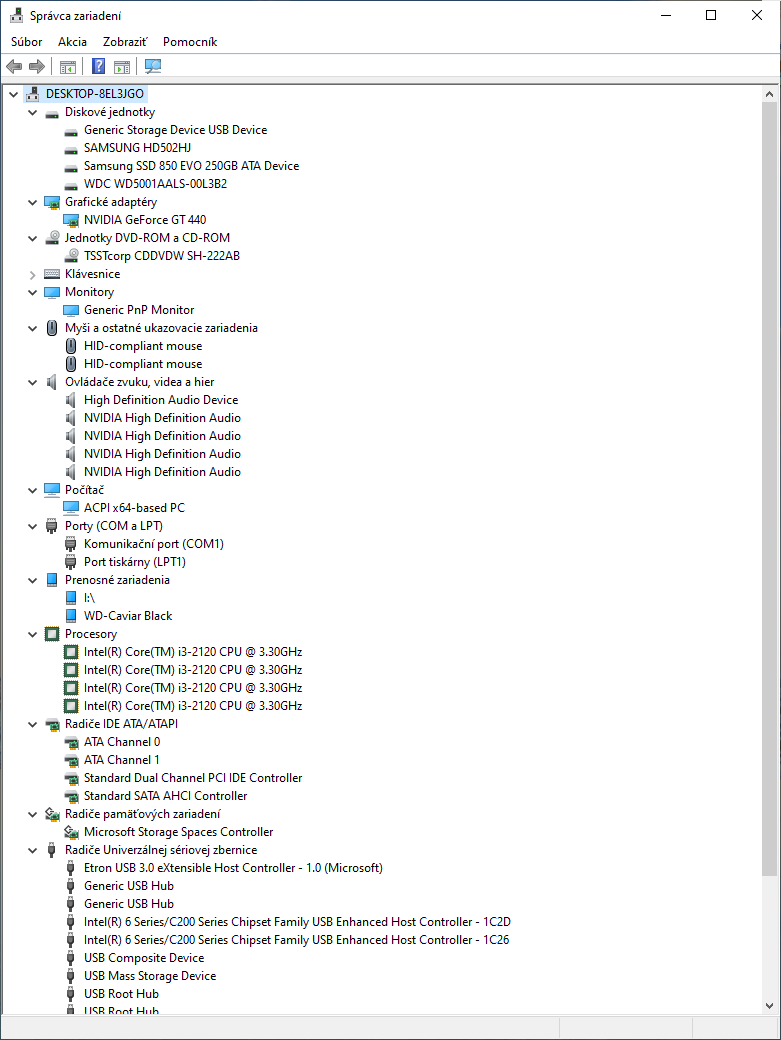Click the DESKTOP-8EL3JGO computer icon
The height and width of the screenshot is (1040, 781).
point(32,94)
